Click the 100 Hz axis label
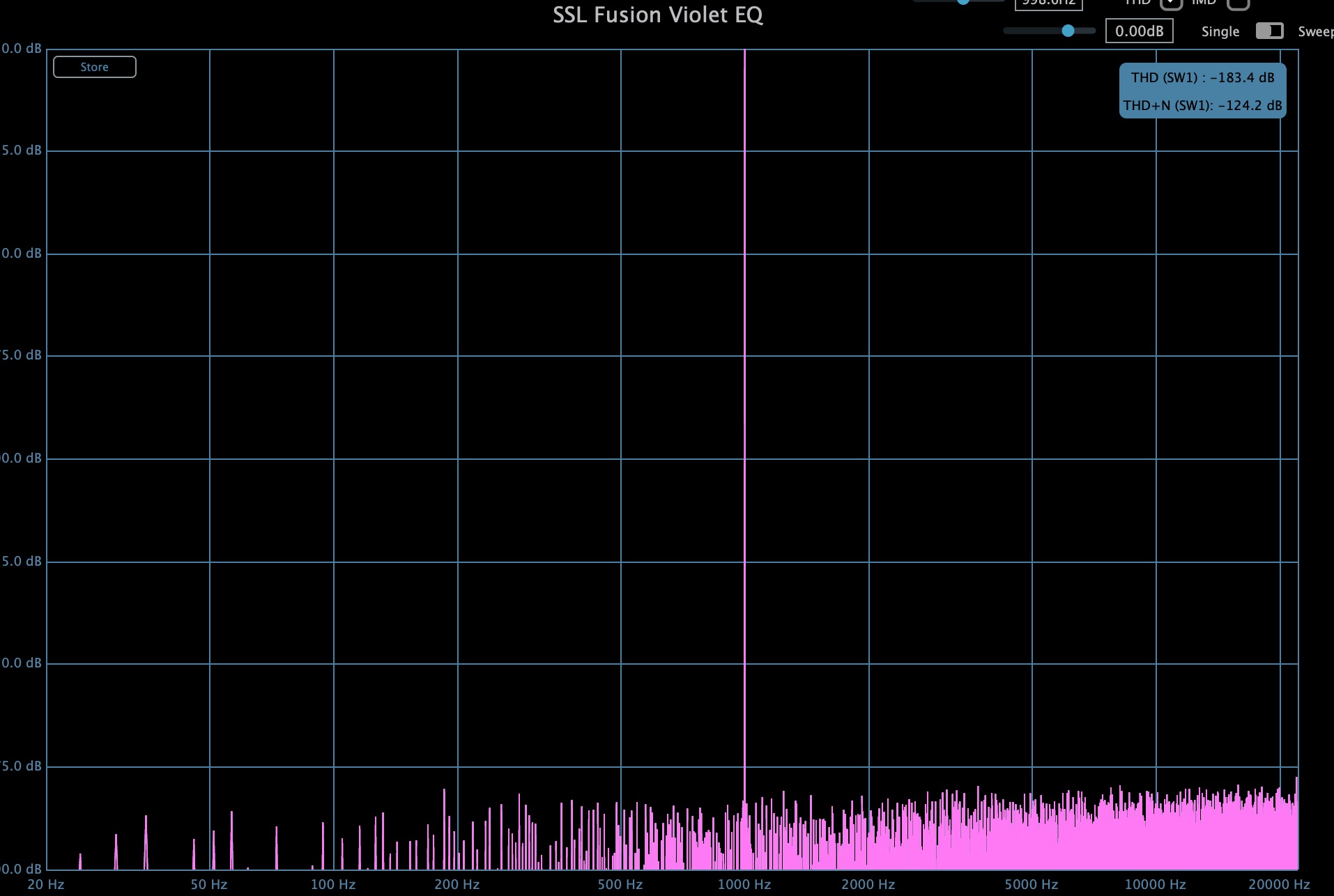Viewport: 1334px width, 896px height. [333, 885]
